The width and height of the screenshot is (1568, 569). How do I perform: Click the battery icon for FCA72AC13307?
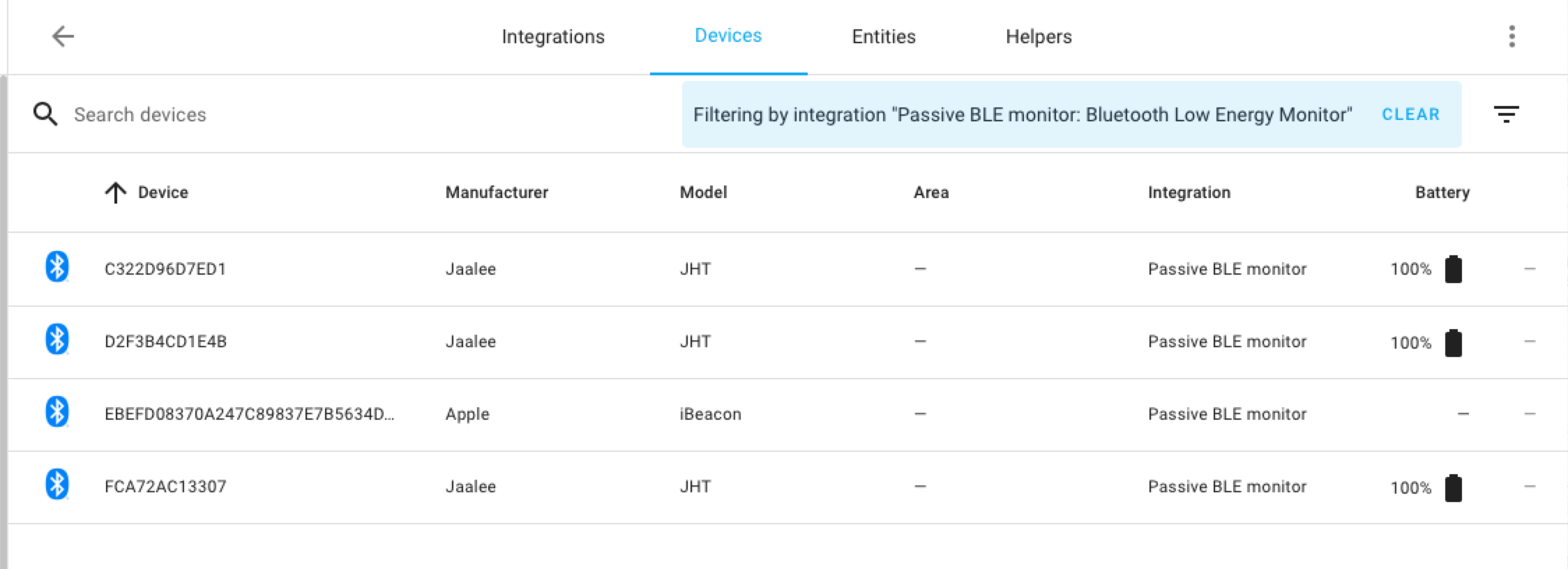1454,487
